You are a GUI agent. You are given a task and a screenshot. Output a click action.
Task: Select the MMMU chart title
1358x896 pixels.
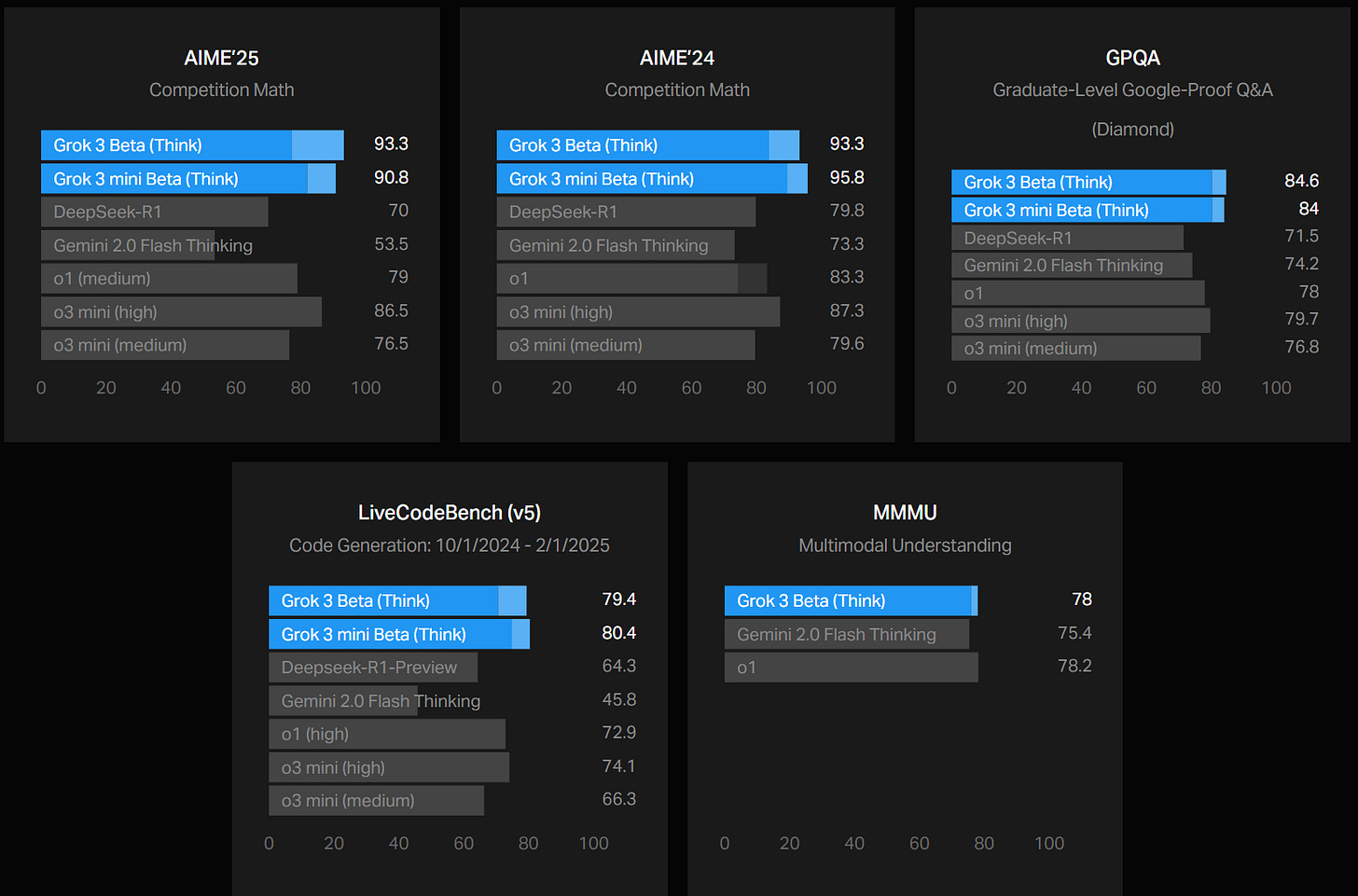(905, 513)
